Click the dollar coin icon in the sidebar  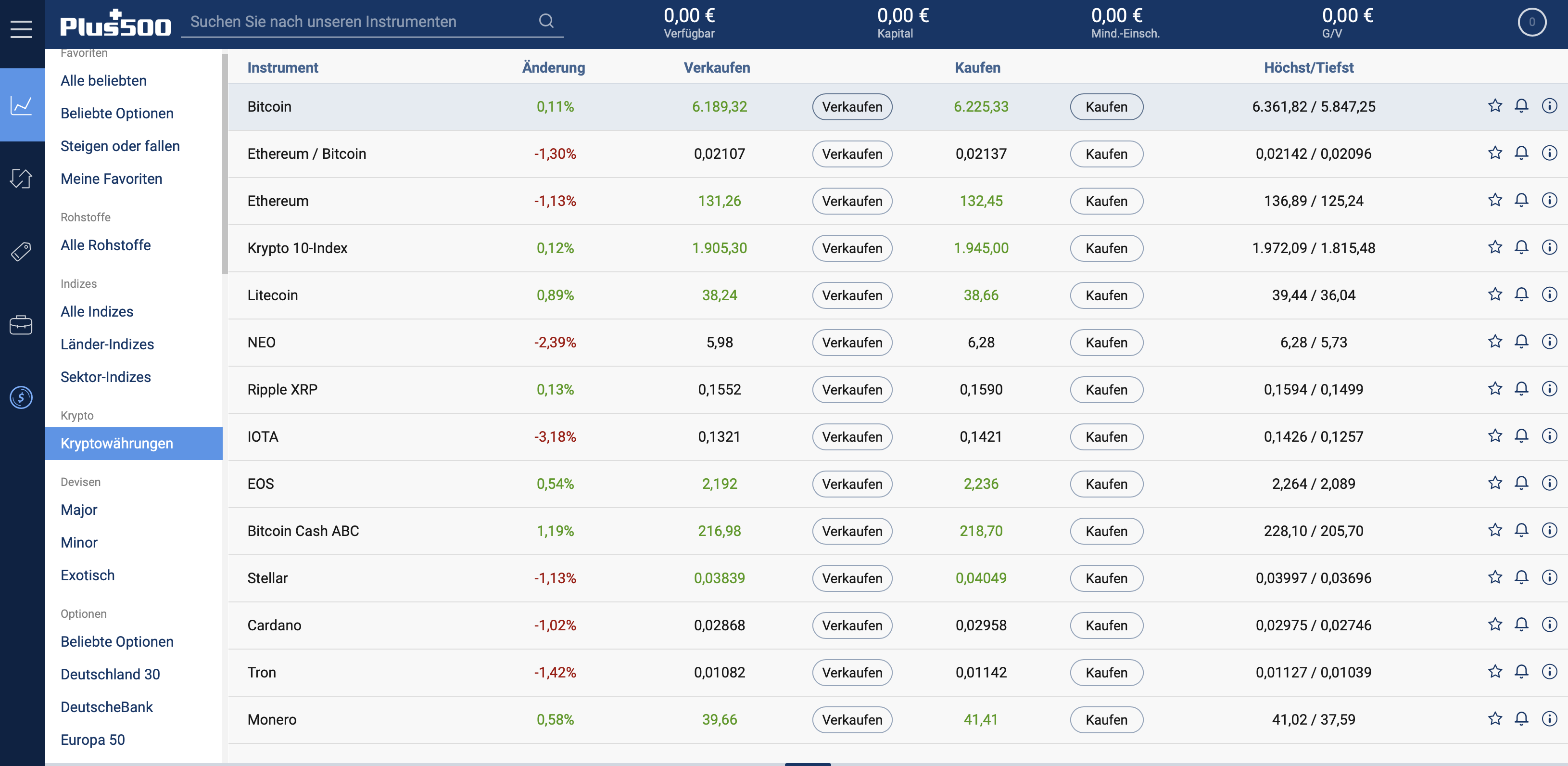[x=22, y=397]
